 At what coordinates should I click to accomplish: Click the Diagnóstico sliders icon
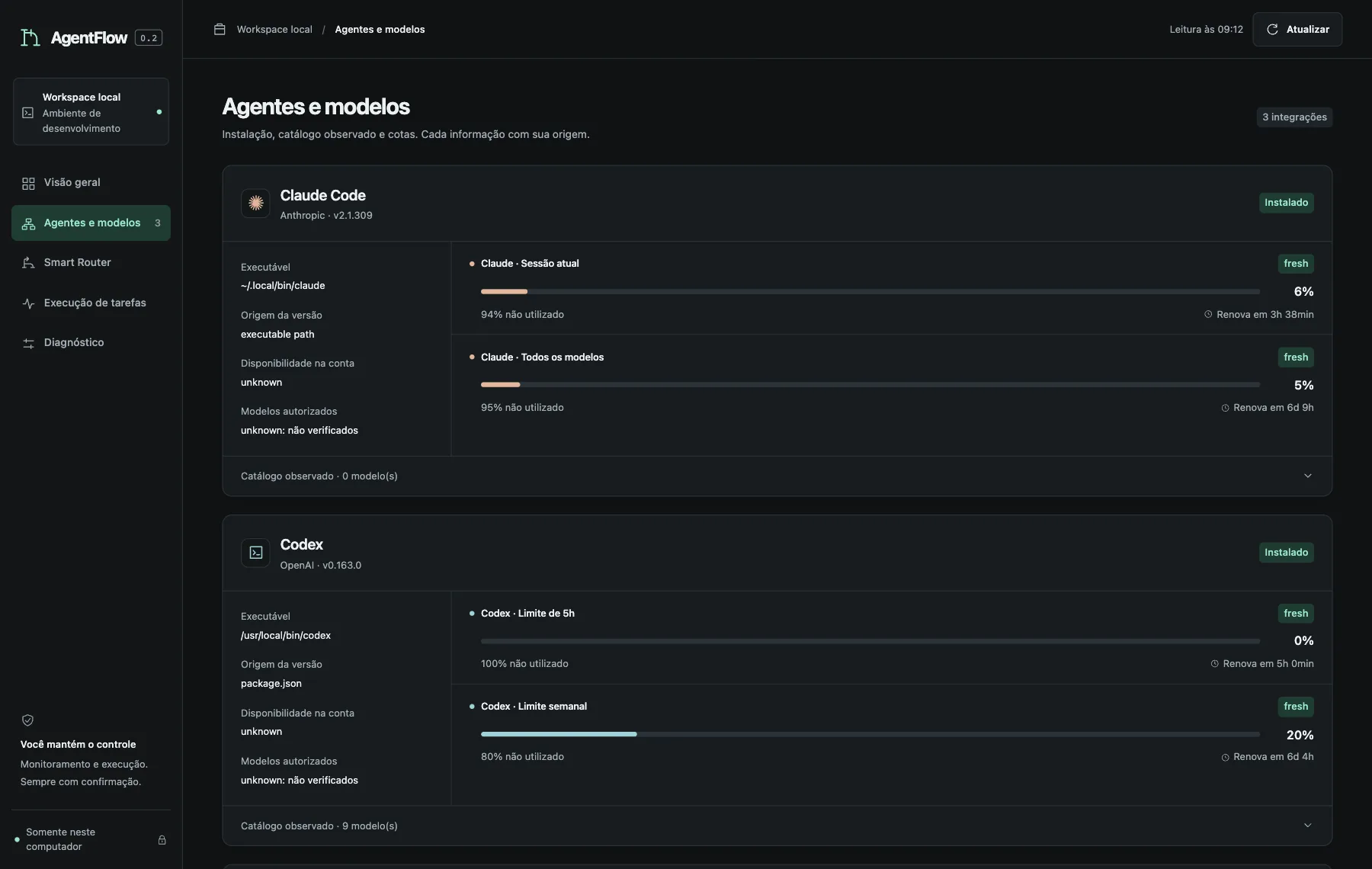28,344
